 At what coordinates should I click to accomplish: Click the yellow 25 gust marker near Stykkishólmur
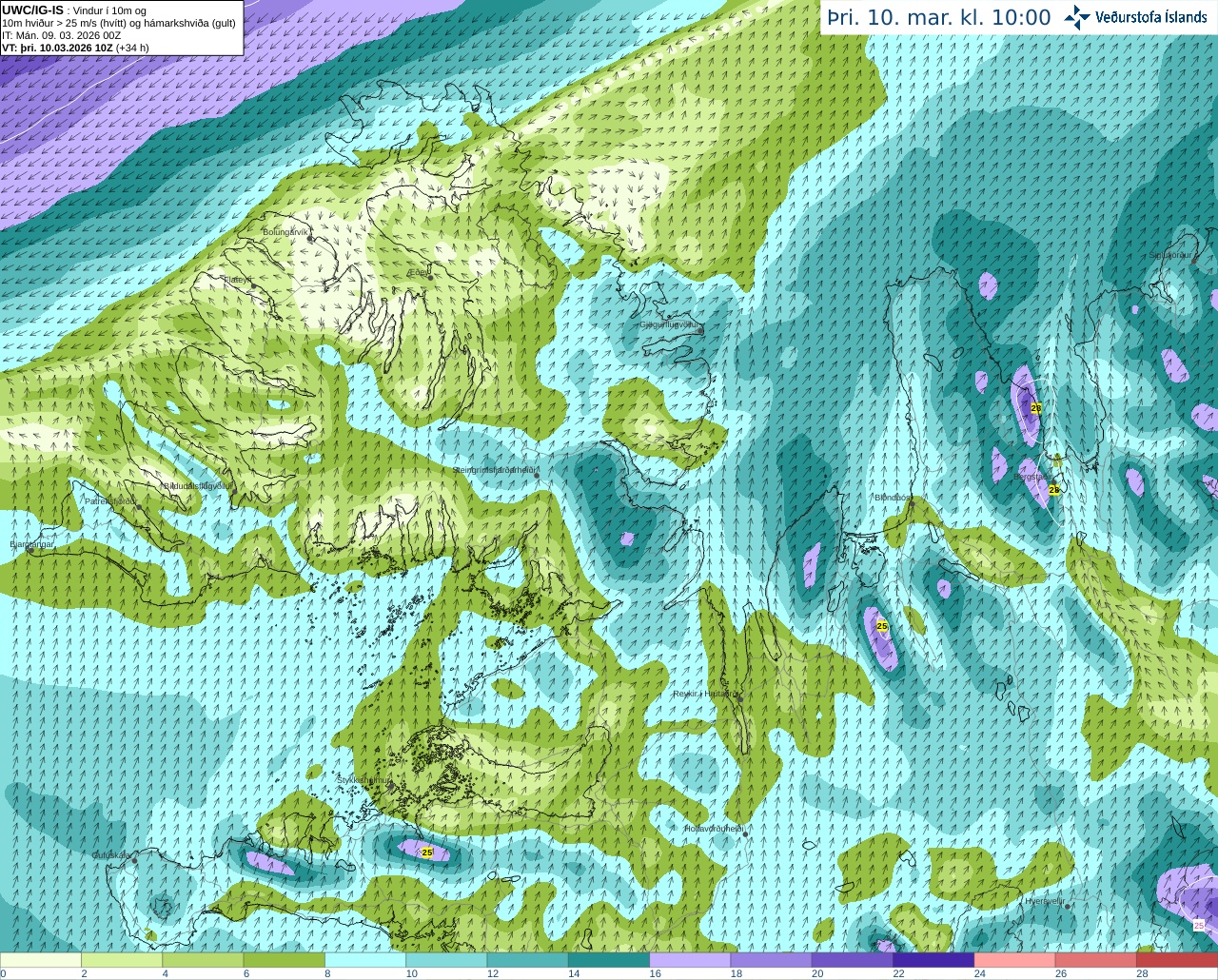[427, 853]
